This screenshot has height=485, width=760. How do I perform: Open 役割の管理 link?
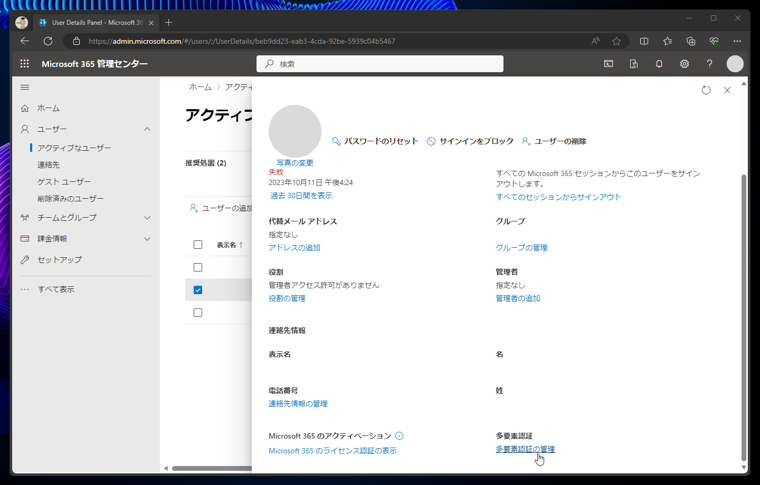tap(287, 298)
